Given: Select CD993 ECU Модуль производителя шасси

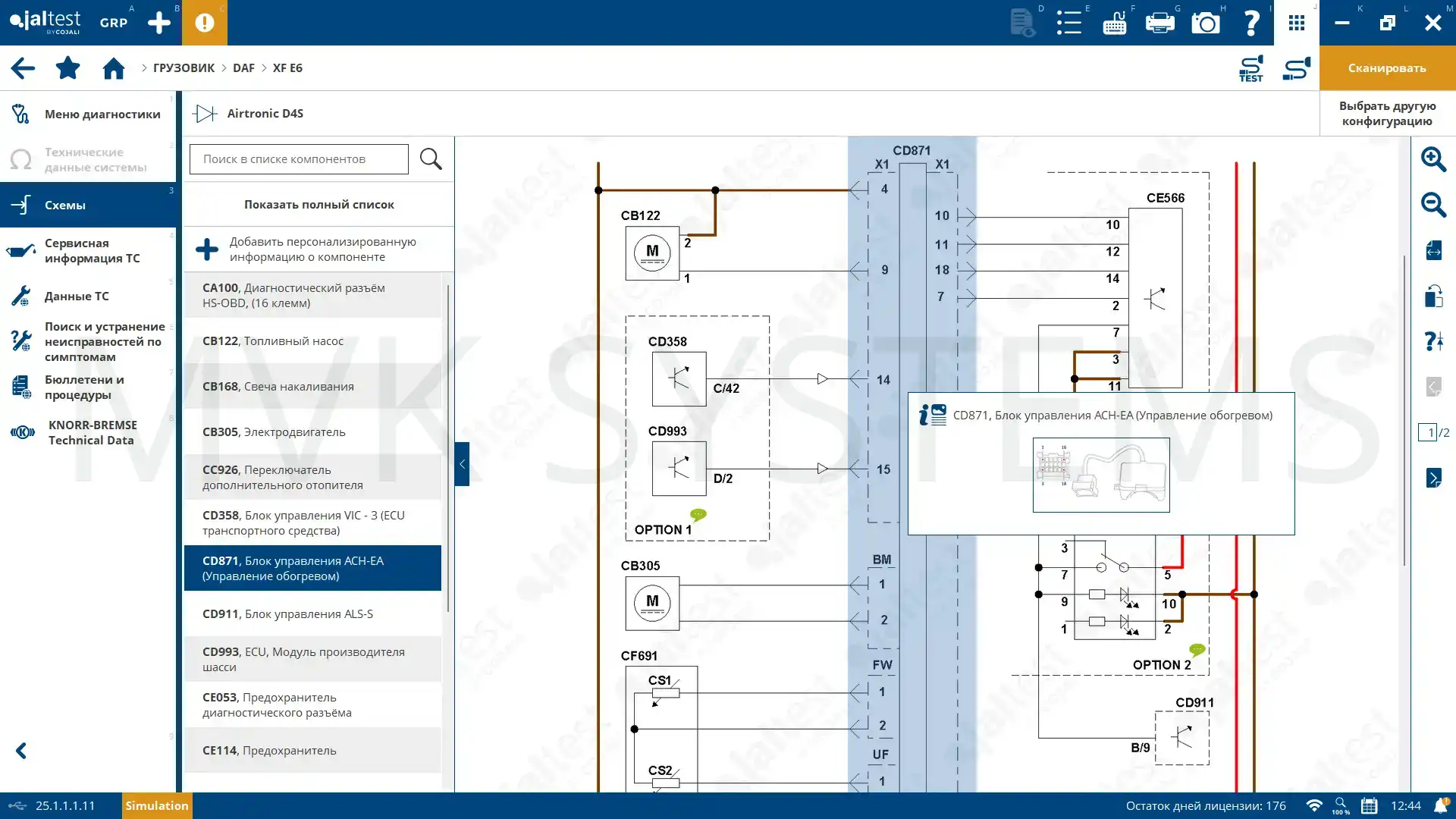Looking at the screenshot, I should click(312, 660).
